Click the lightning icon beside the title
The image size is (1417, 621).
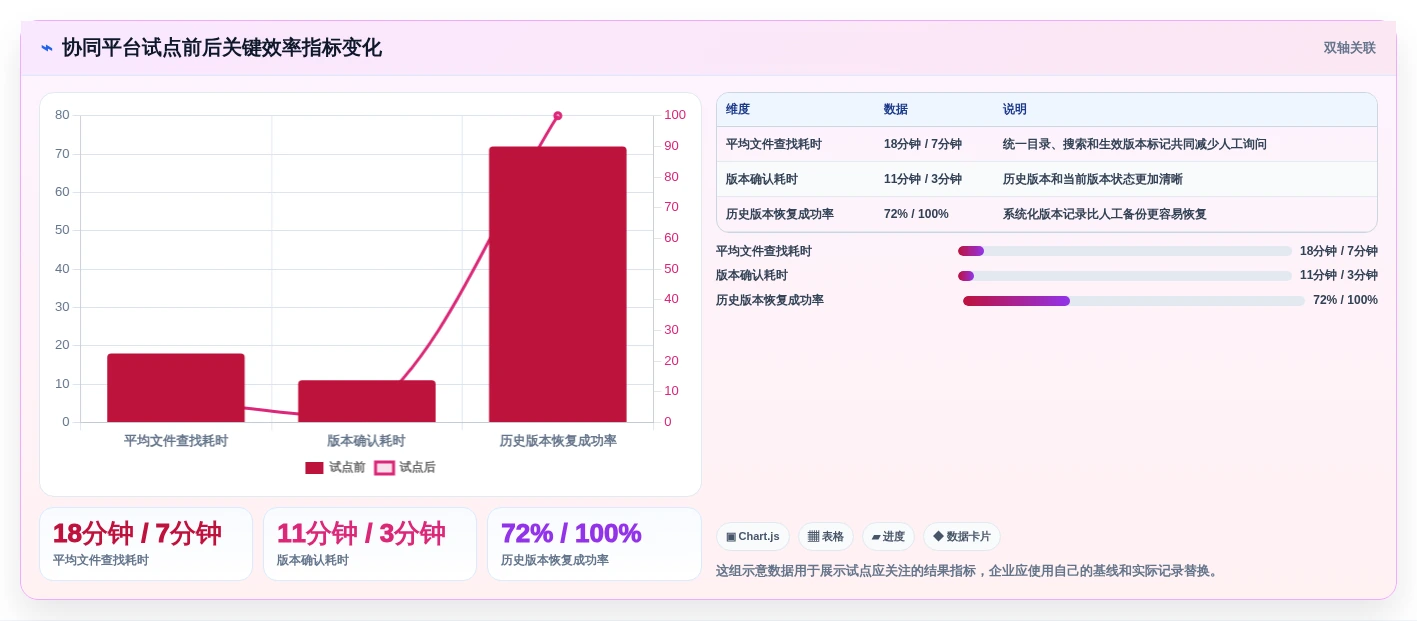point(47,48)
